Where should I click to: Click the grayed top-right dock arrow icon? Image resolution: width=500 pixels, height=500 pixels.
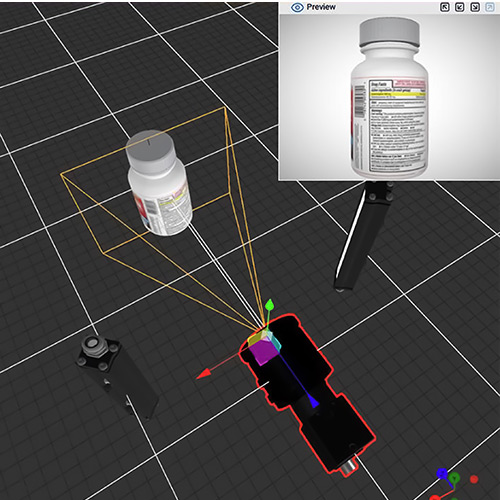pos(490,7)
